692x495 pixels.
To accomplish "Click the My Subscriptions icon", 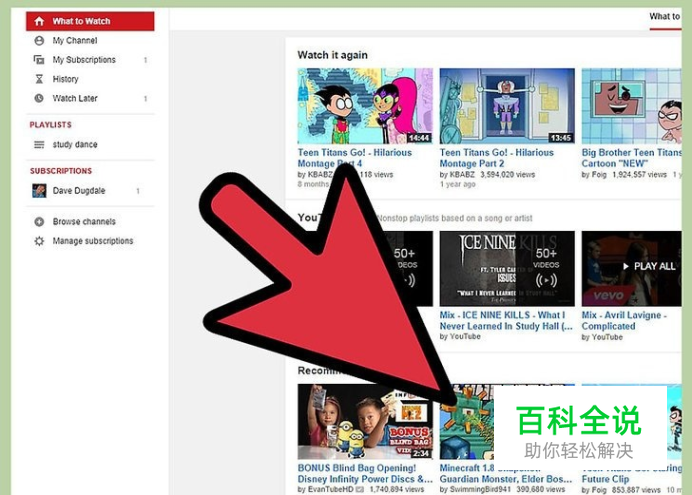I will point(39,60).
